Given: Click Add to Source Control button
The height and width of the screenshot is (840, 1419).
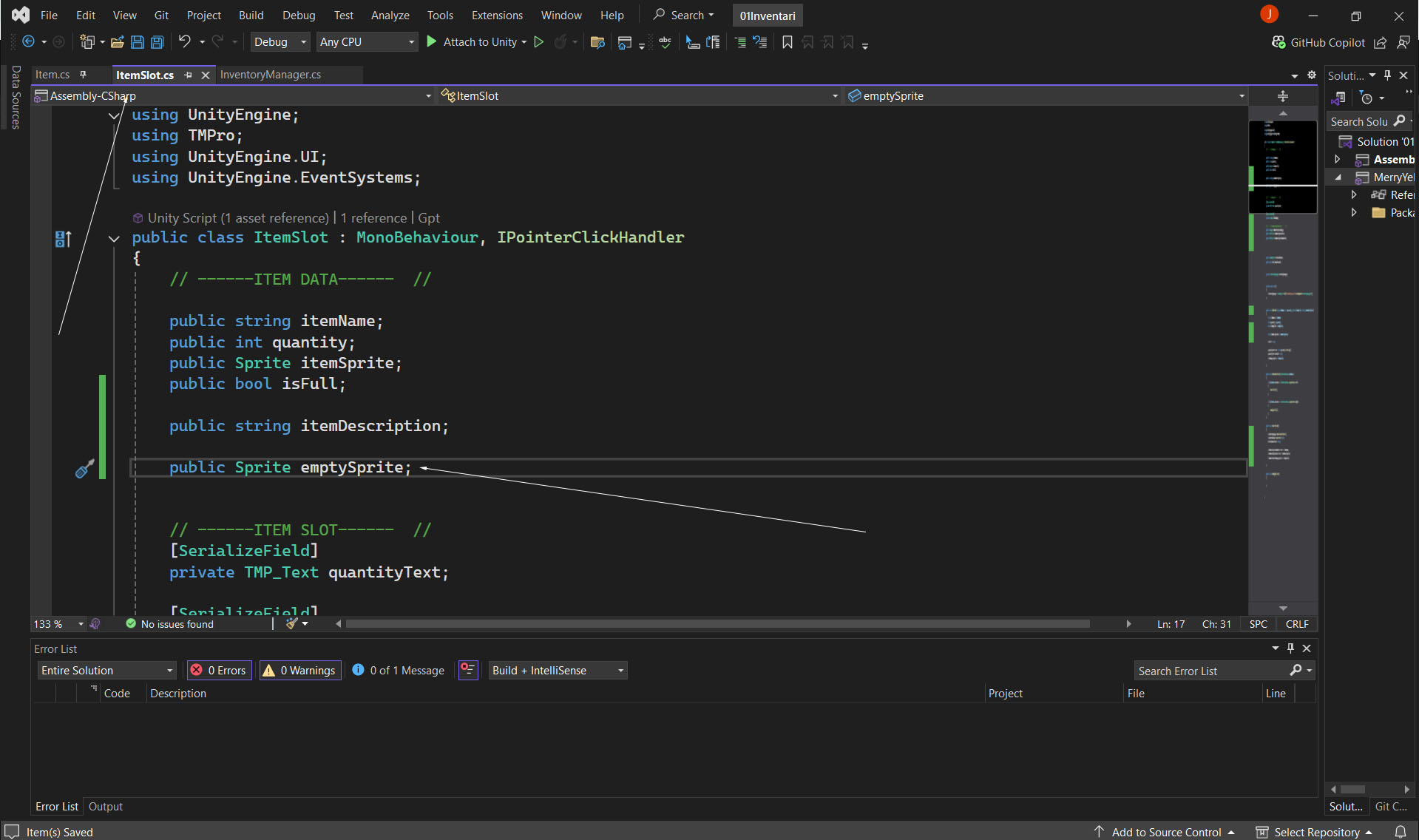Looking at the screenshot, I should [1165, 832].
